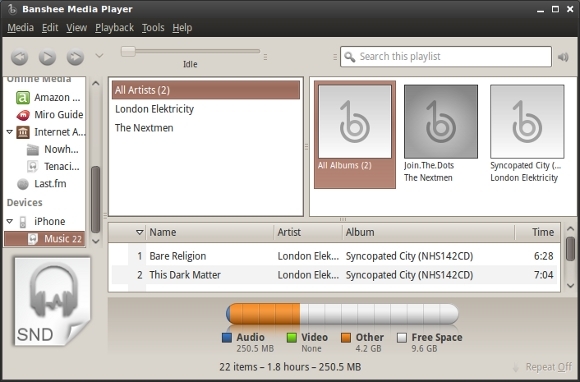Image resolution: width=580 pixels, height=382 pixels.
Task: Click the Banshee title bar logo icon
Action: tap(13, 9)
